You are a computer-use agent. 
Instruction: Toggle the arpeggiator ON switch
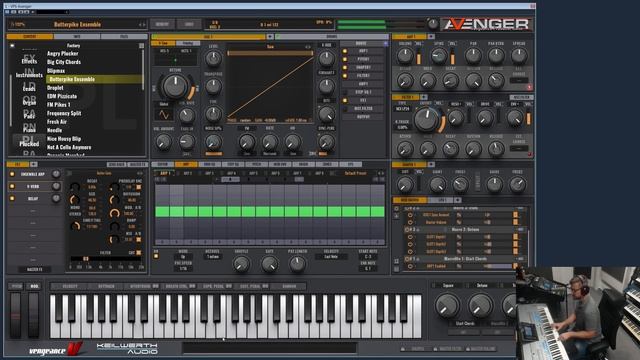(x=156, y=256)
